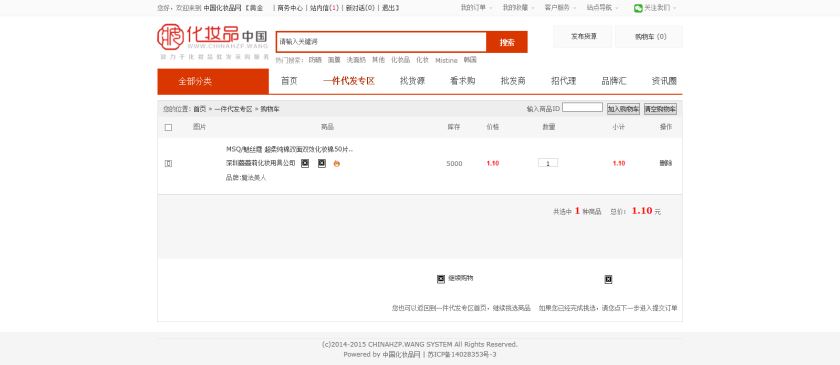Open the 找货源 nav tab
The height and width of the screenshot is (365, 840).
(412, 81)
